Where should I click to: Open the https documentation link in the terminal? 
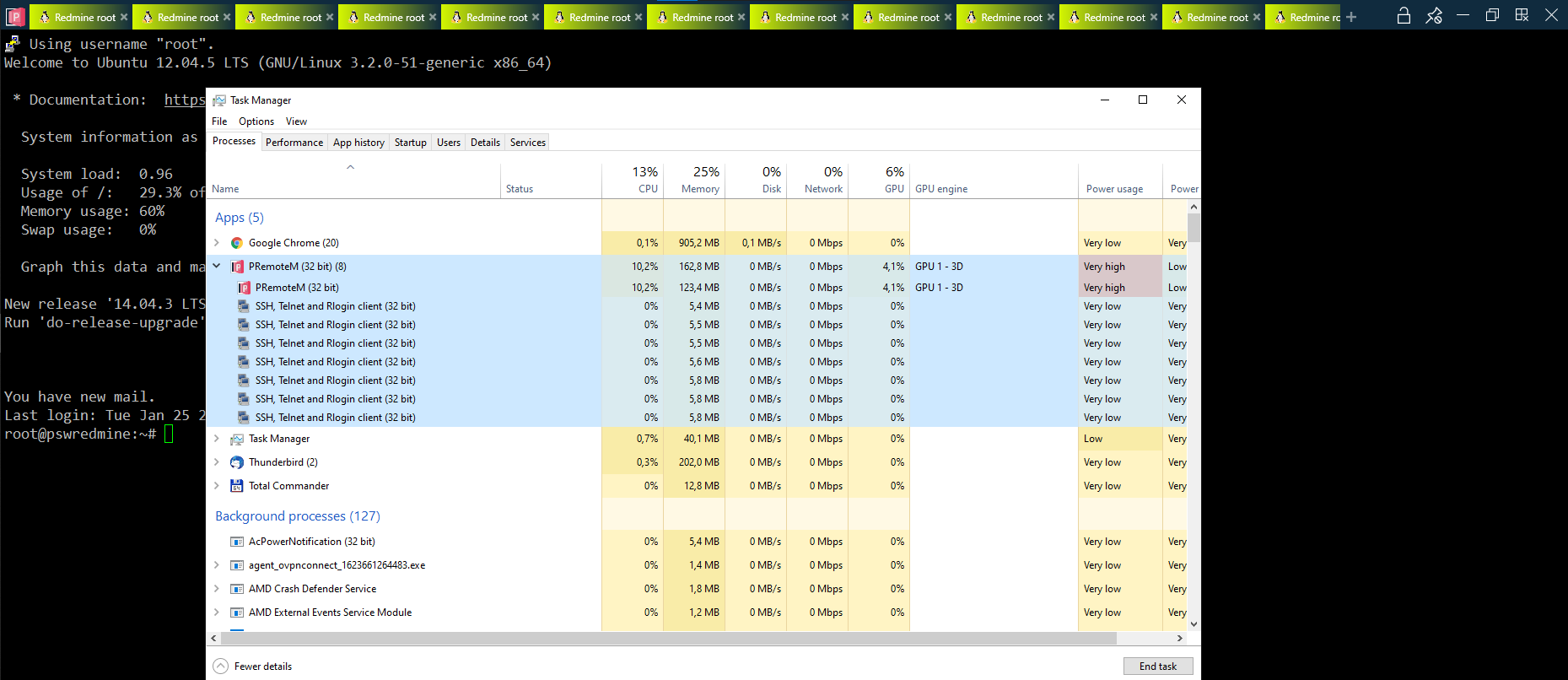(x=185, y=100)
